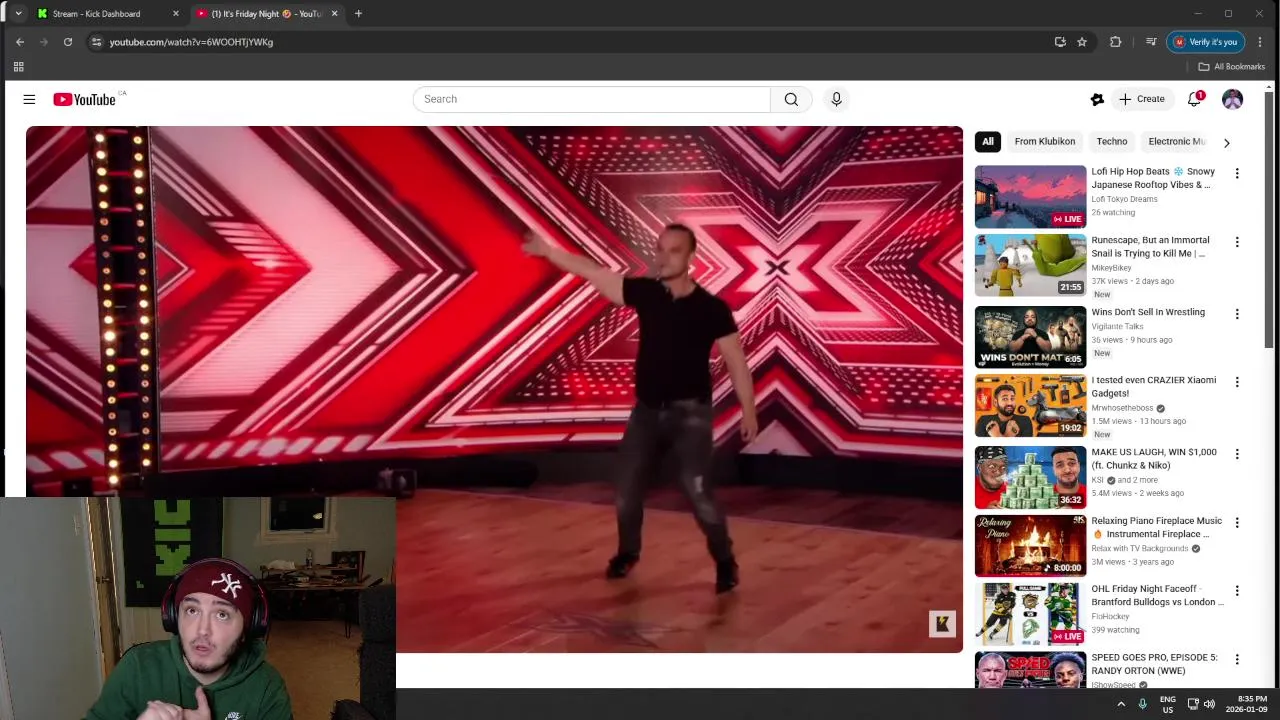Open options for SPEED GOES PRO video
1280x720 pixels.
[x=1237, y=659]
